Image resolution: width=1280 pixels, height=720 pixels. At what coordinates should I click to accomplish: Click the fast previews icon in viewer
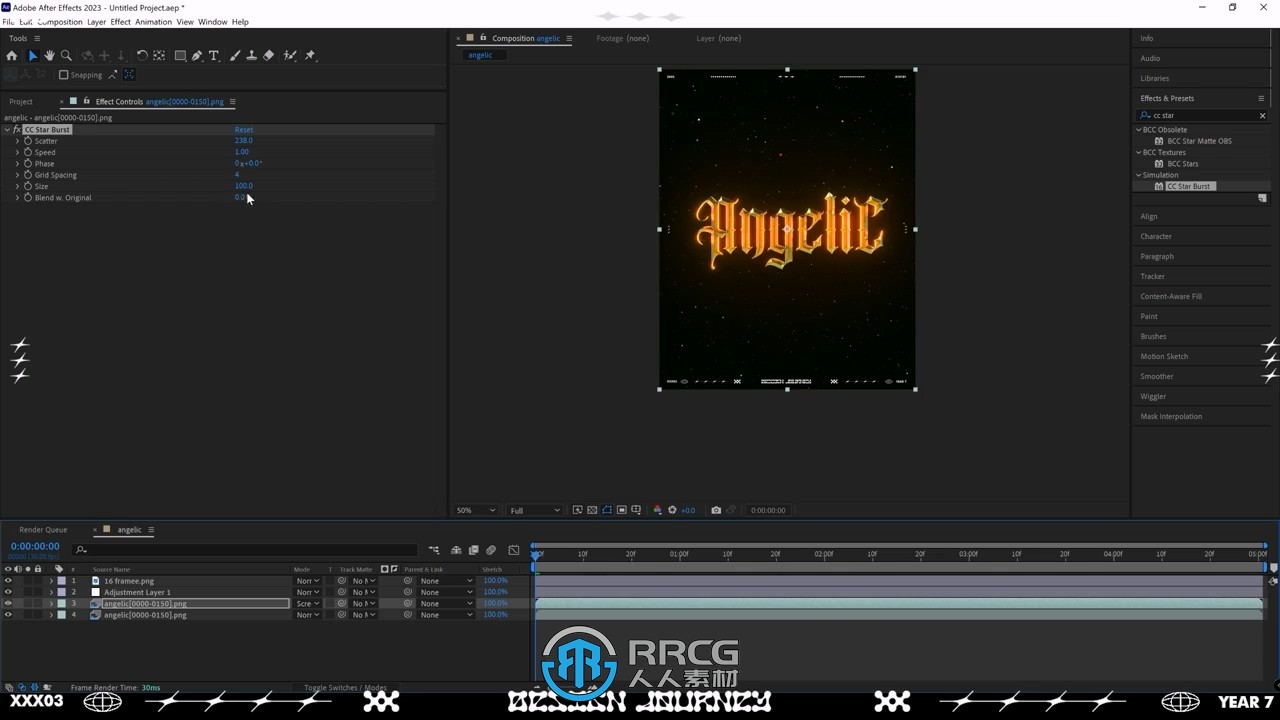point(577,510)
